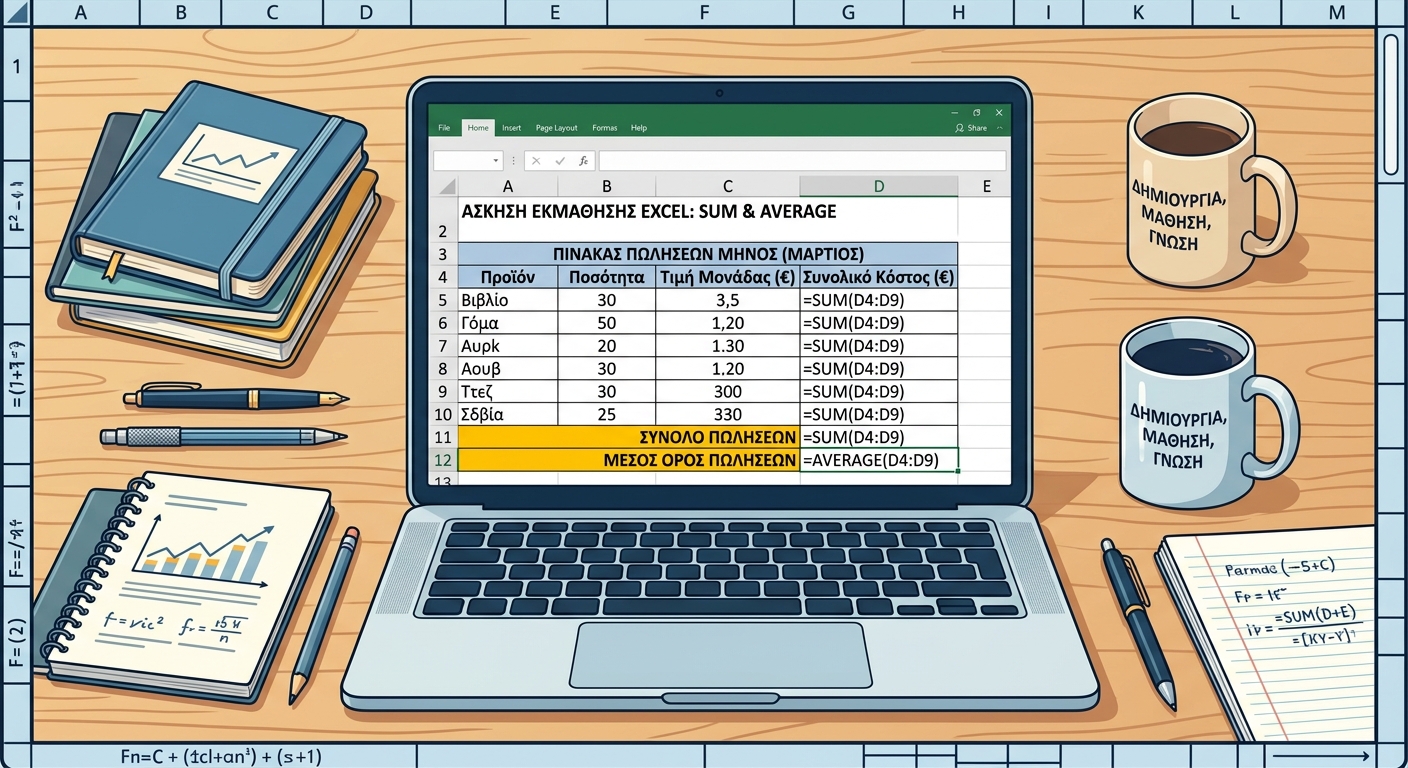
Task: Open the Name Box dropdown arrow
Action: pos(496,161)
